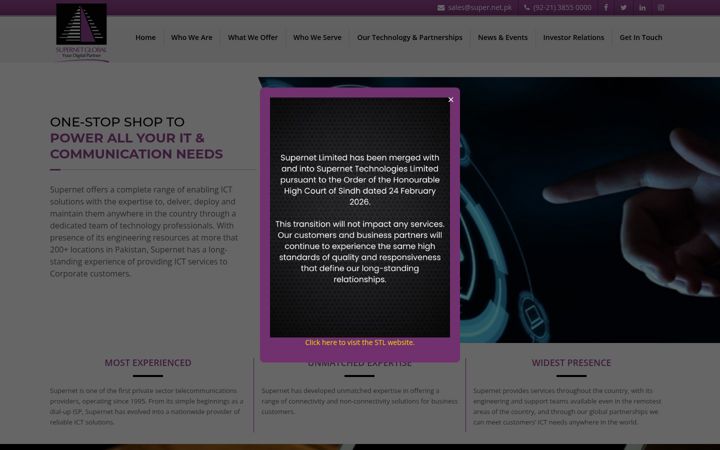
Task: Call the (92-21) 3855 0000 number
Action: (562, 8)
